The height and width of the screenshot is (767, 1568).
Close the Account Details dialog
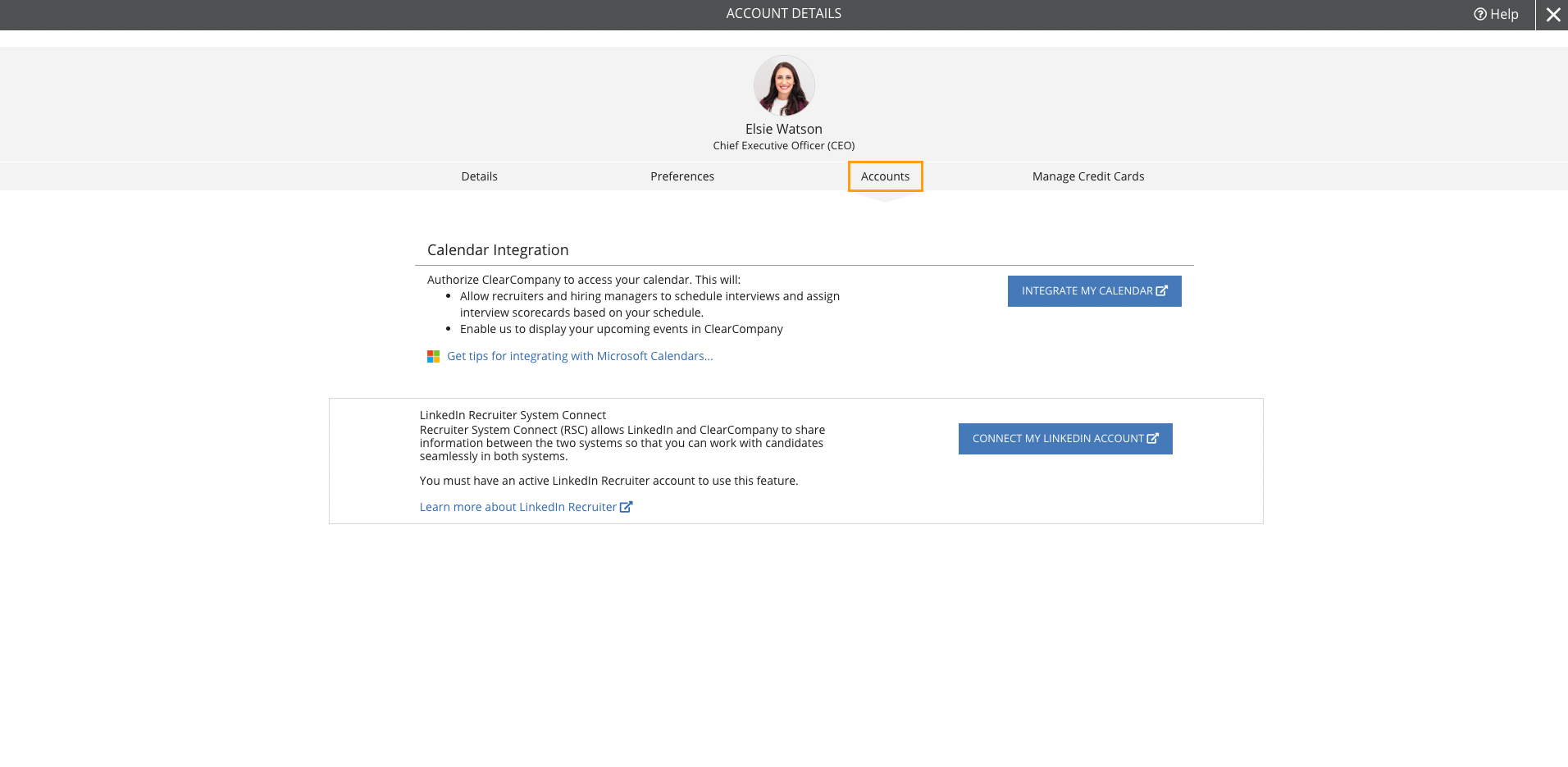(1552, 15)
